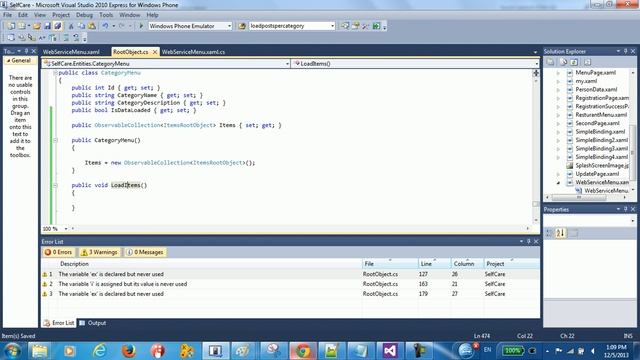Click the Cut toolbar icon
This screenshot has height=360, width=640.
click(71, 26)
